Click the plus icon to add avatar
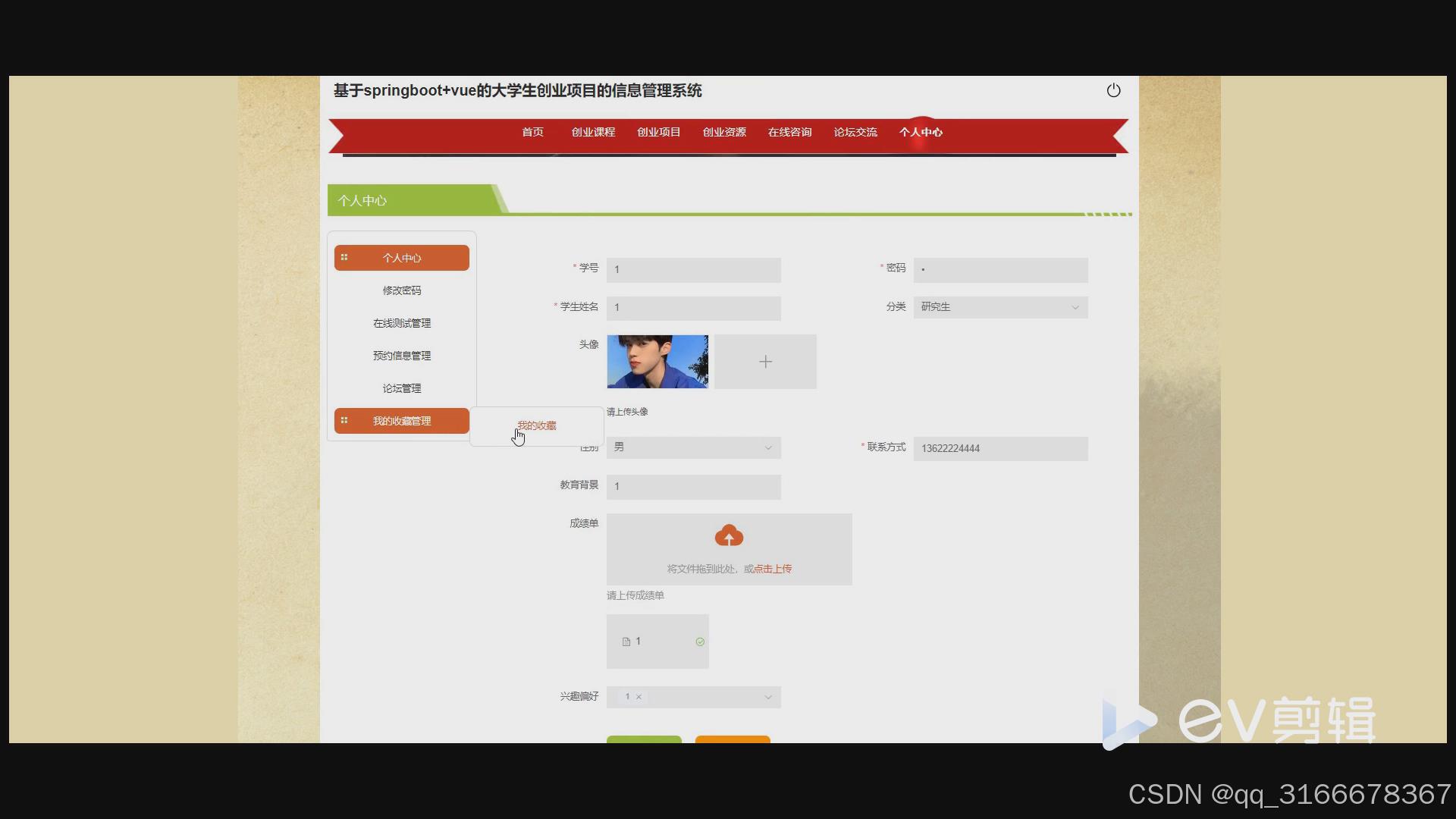Screen dimensions: 1456x819 point(765,362)
